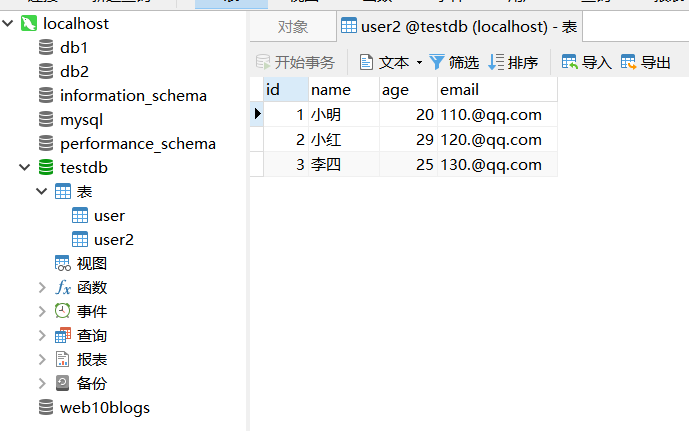Click the web10blogs database icon
Screen dimensions: 689x431
46,407
